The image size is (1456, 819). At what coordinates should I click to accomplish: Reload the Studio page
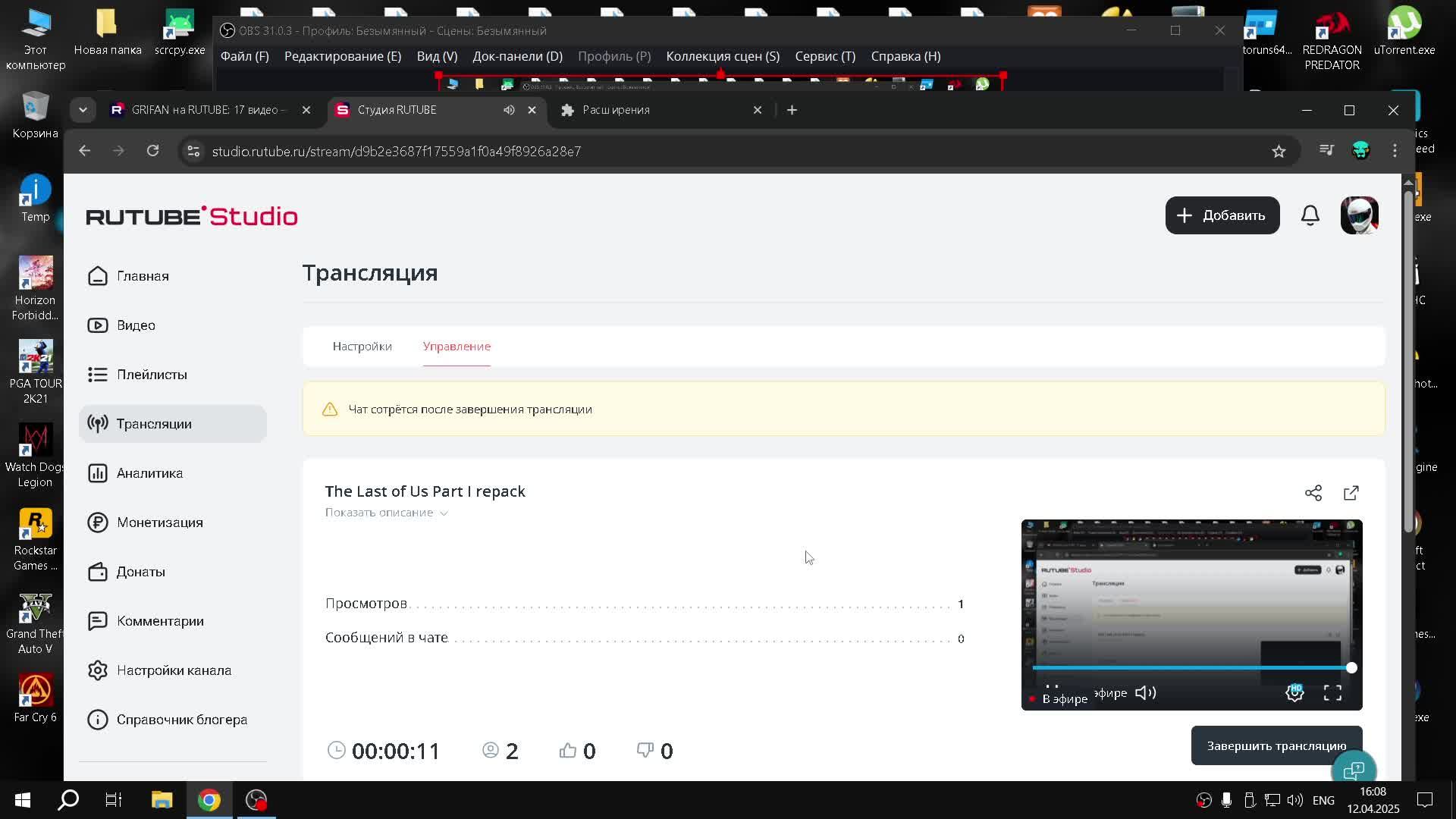[x=153, y=151]
